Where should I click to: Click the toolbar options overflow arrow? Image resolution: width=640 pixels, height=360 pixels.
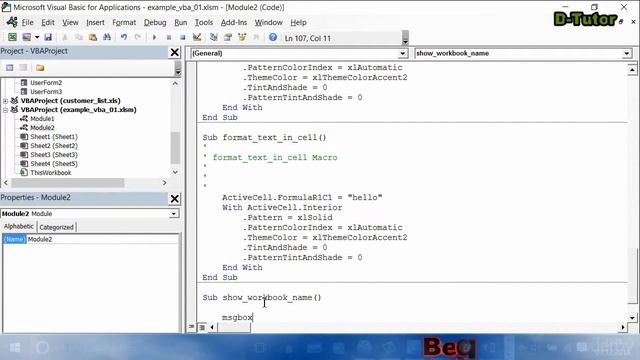tap(405, 38)
